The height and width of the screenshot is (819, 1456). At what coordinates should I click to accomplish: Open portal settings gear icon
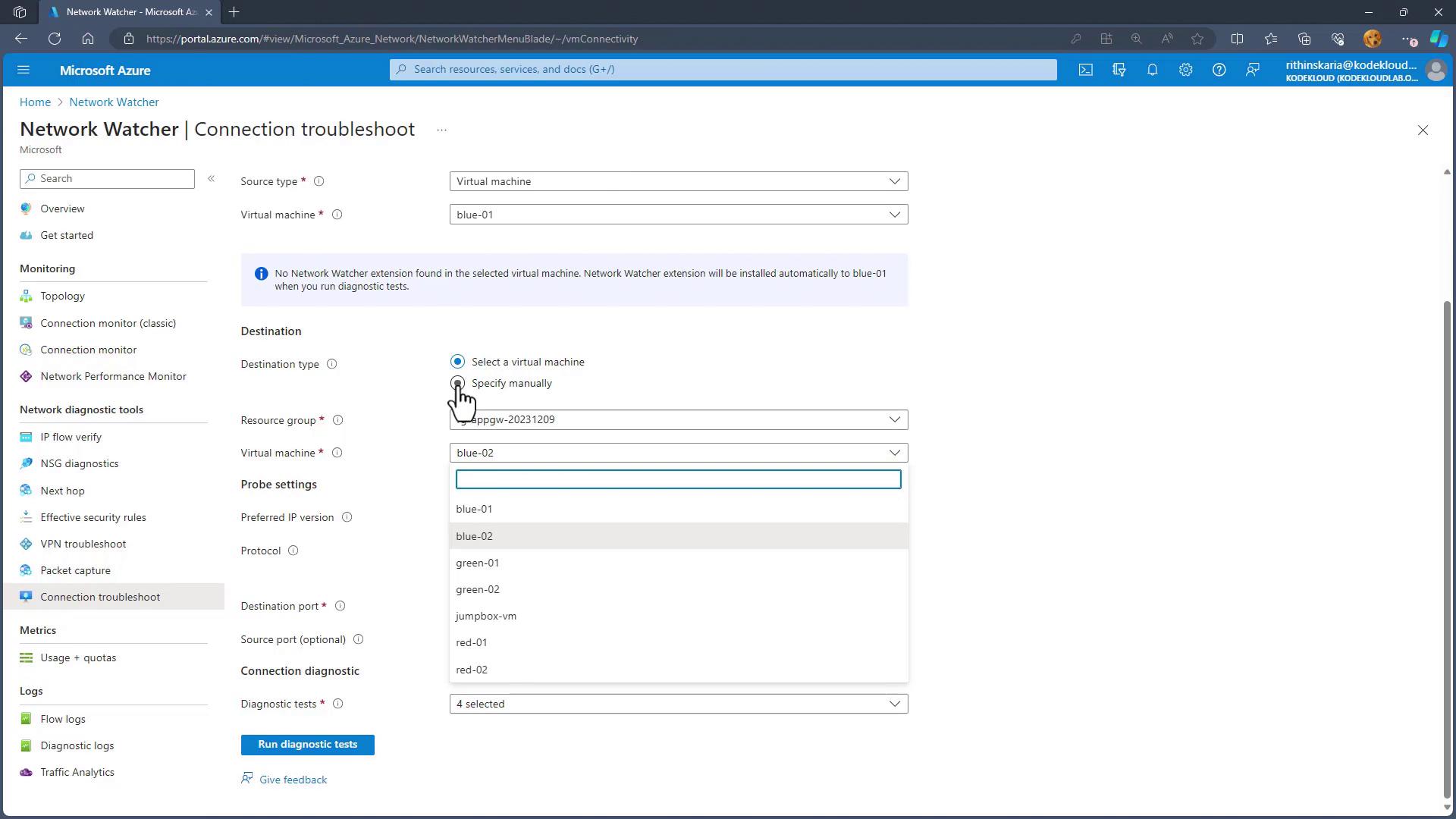[x=1185, y=70]
